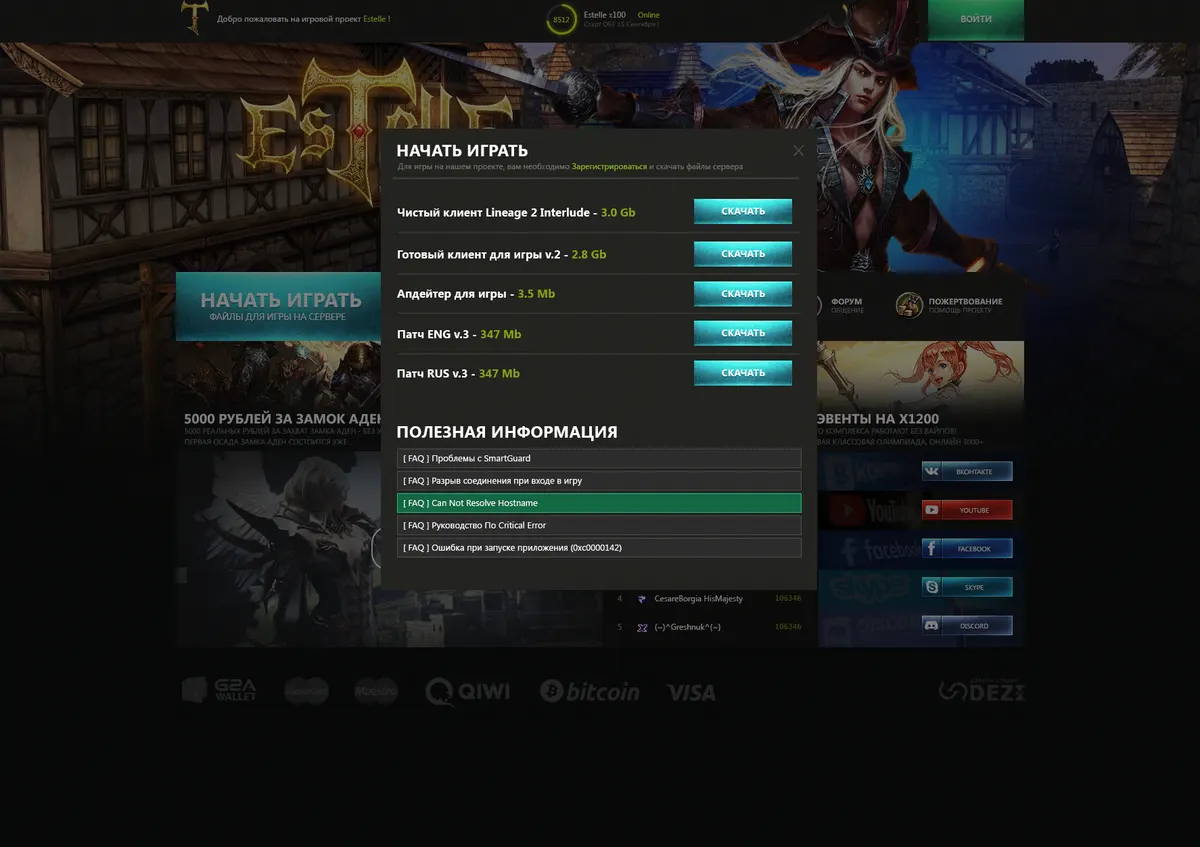1200x847 pixels.
Task: Click the 5000 РУБЛЕЙ ЗА ЗАМОК АДЕН headline
Action: pos(281,419)
